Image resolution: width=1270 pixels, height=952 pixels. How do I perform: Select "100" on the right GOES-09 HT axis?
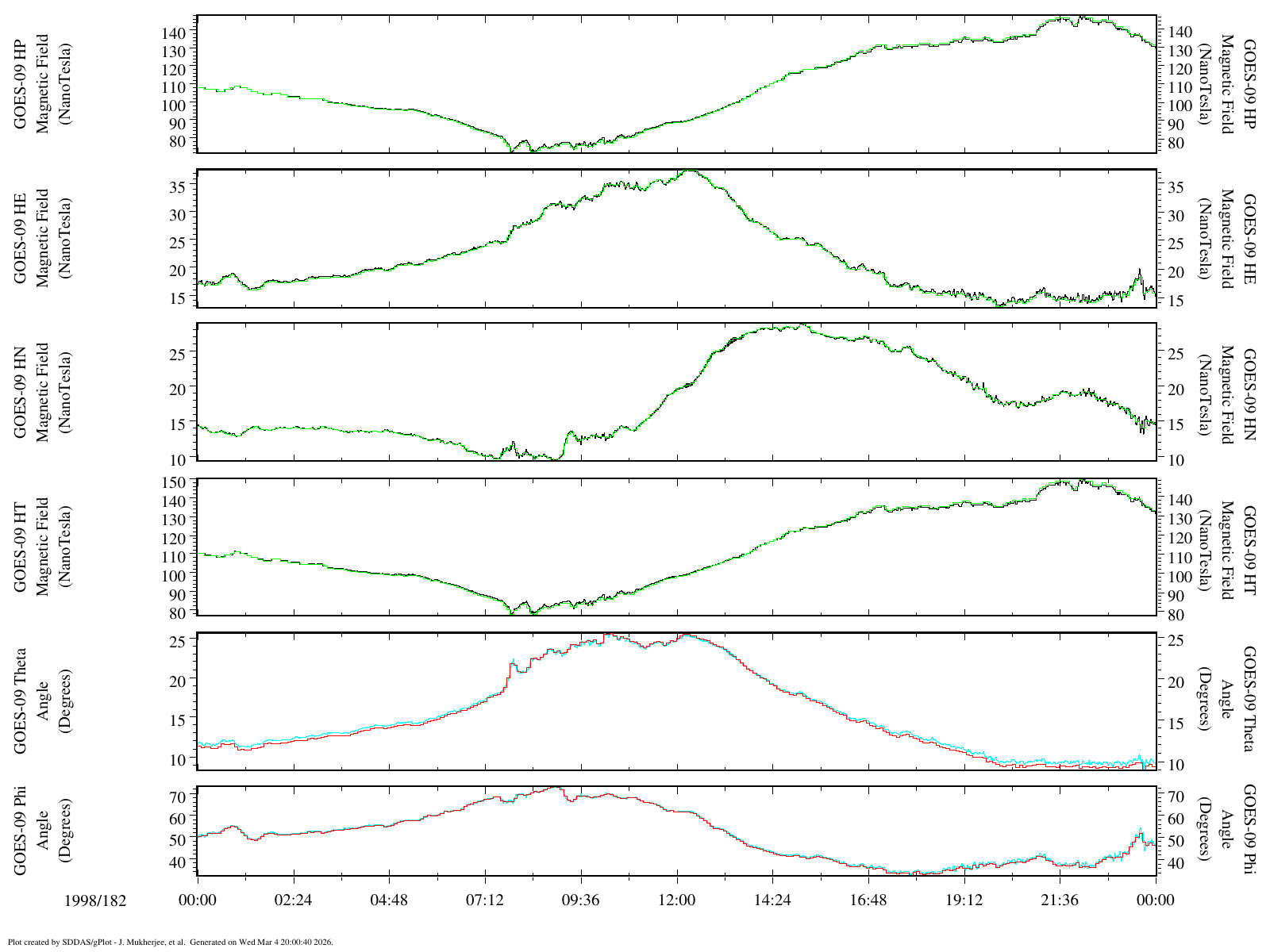pos(1180,576)
